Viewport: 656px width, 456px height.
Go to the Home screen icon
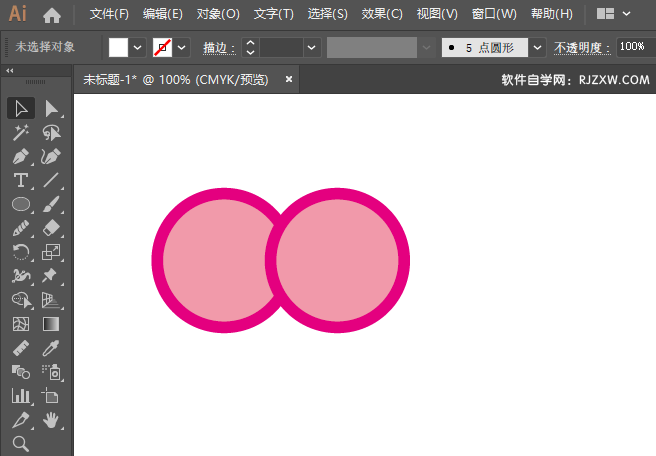(x=52, y=15)
